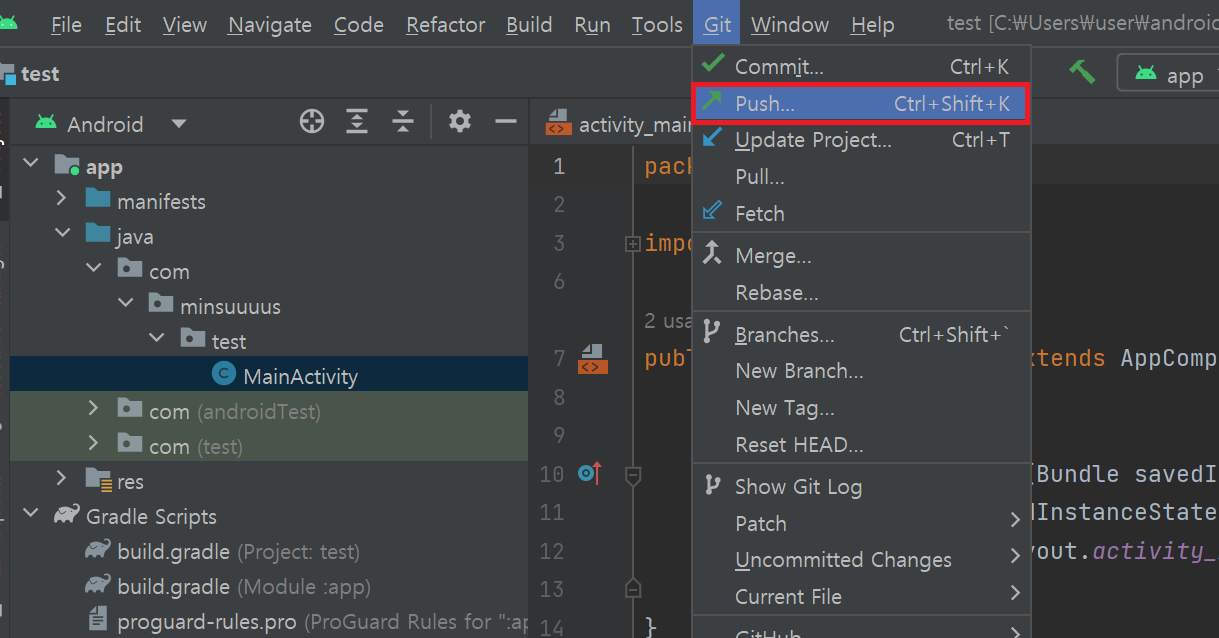Collapse the Gradle Scripts node
Viewport: 1219px width, 638px height.
(30, 513)
